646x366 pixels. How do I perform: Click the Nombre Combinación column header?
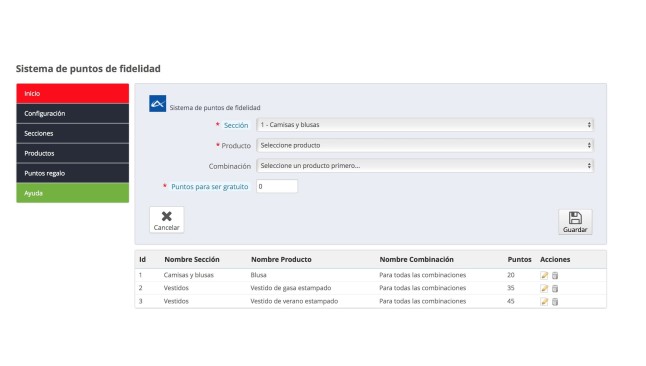[x=417, y=259]
